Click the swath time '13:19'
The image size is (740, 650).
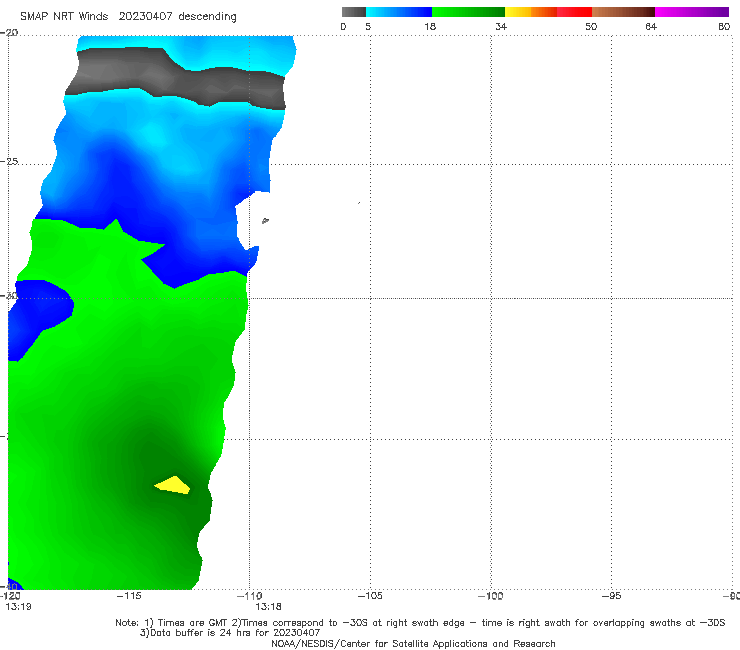[x=18, y=607]
